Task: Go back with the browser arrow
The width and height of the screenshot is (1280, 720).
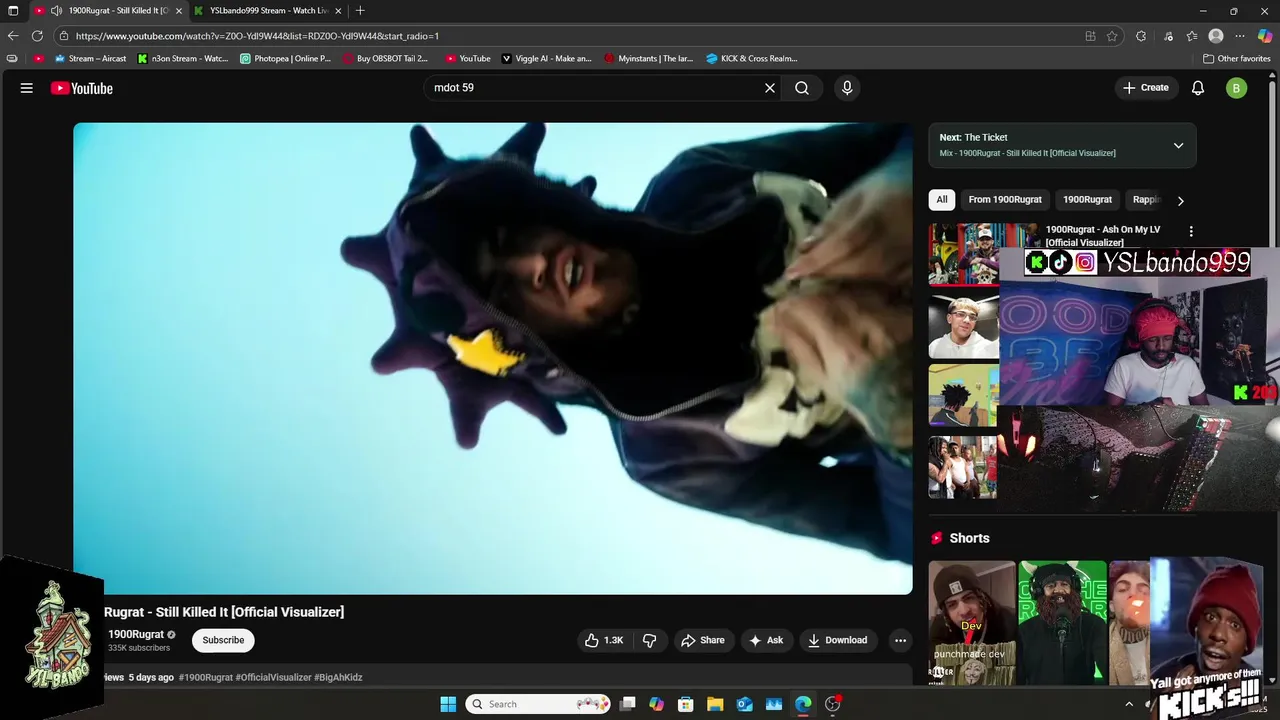Action: [13, 36]
